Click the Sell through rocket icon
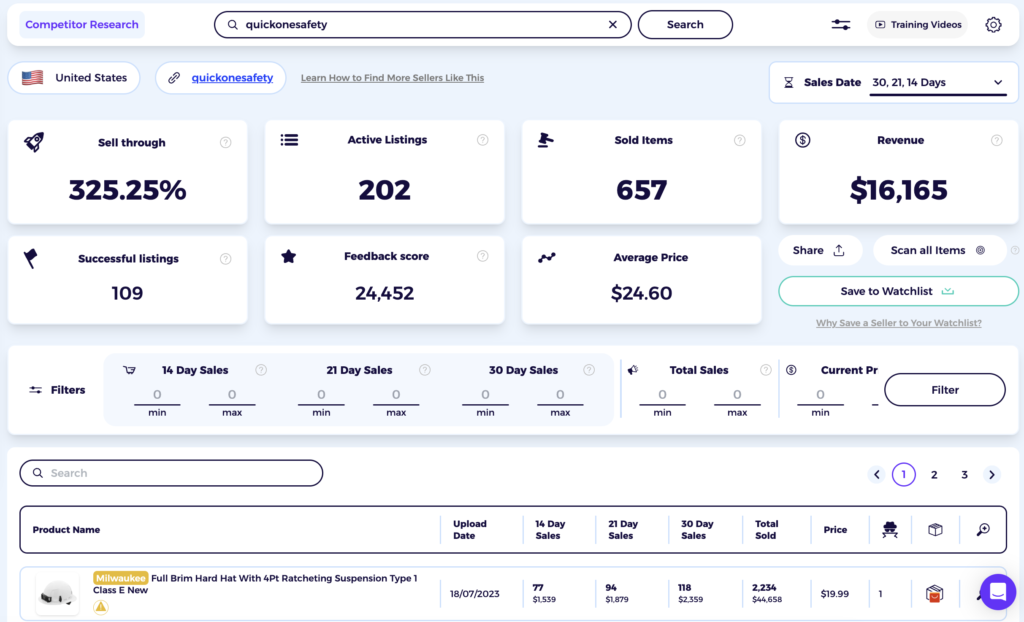 34,142
